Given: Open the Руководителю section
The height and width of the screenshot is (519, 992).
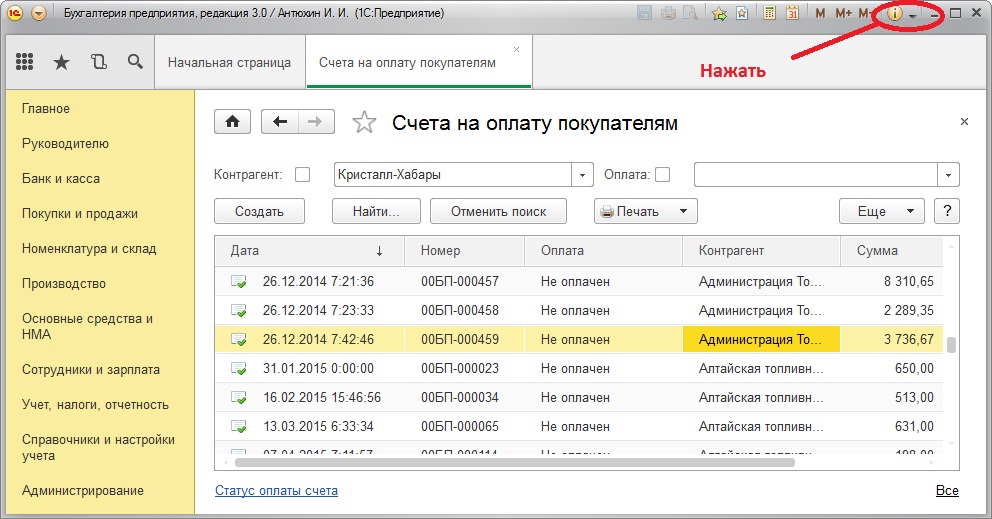Looking at the screenshot, I should tap(65, 144).
